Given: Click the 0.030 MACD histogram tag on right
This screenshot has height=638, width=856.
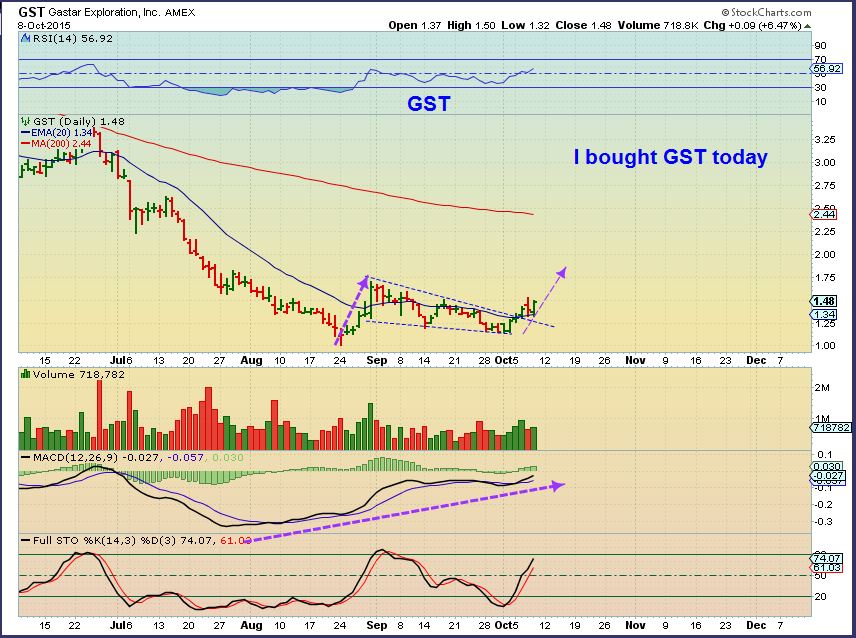Looking at the screenshot, I should (827, 467).
